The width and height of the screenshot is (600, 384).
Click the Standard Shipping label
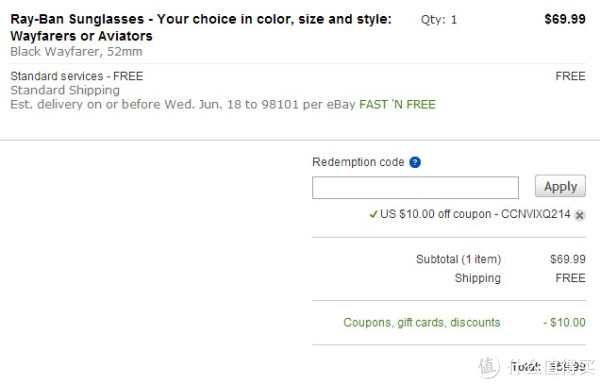click(65, 90)
